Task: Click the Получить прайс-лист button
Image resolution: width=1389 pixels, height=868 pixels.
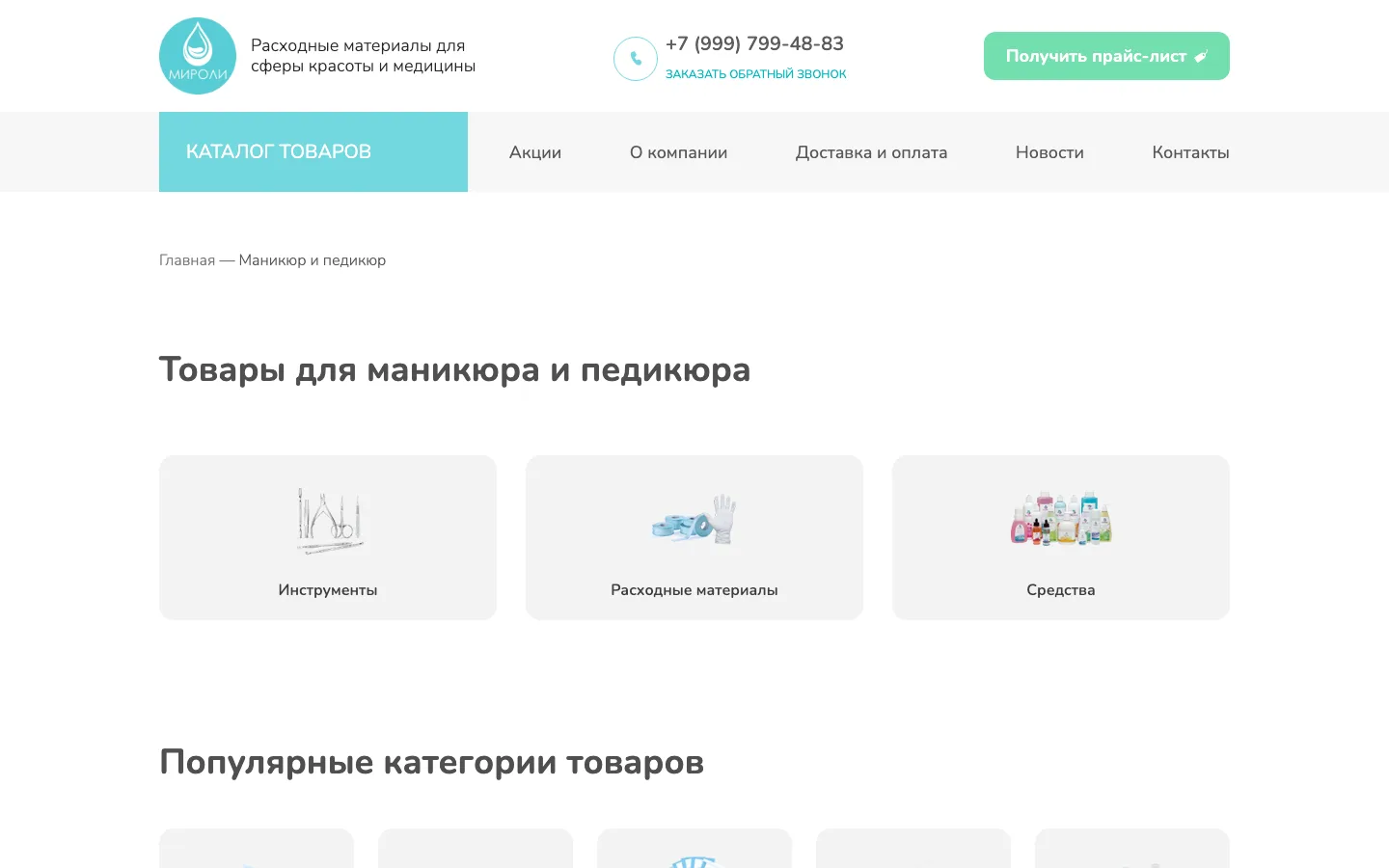Action: 1106,56
